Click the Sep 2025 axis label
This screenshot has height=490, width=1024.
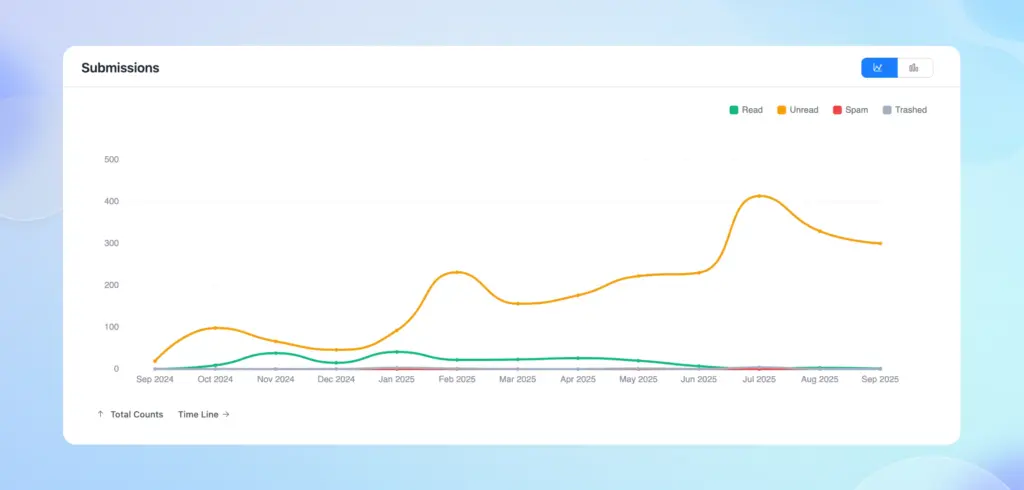(880, 380)
